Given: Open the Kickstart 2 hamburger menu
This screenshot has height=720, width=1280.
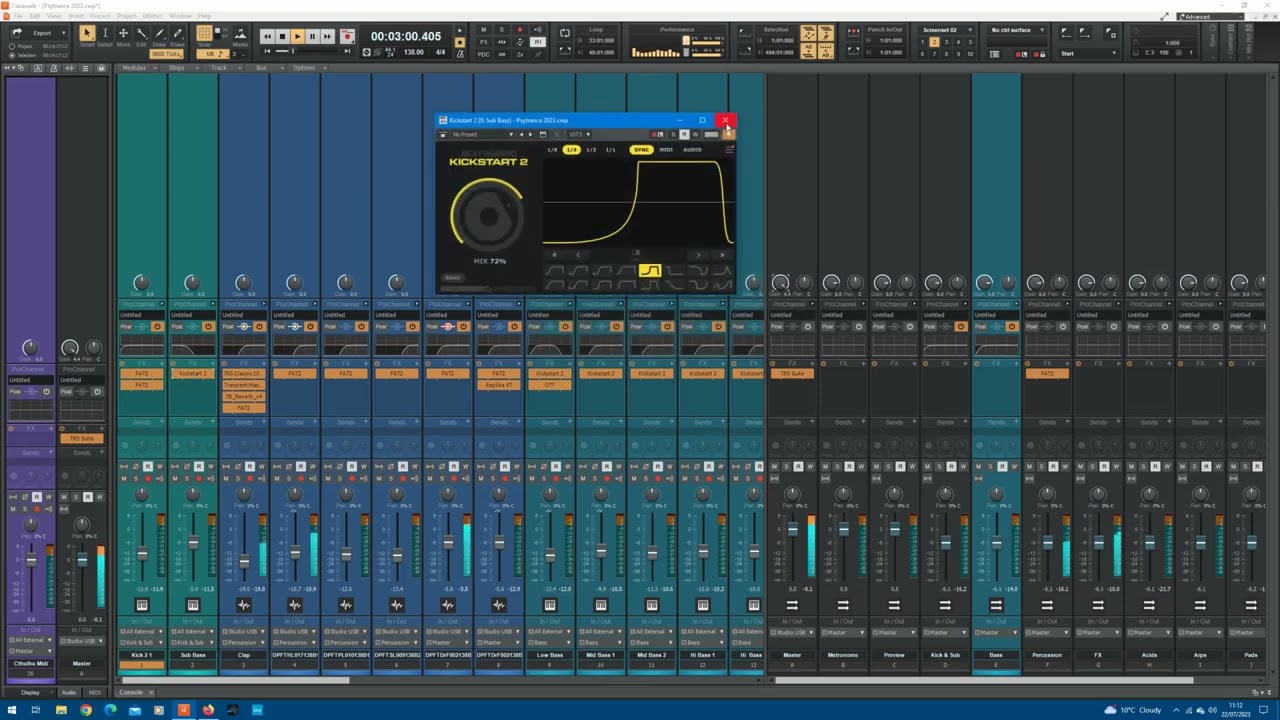Looking at the screenshot, I should [x=729, y=150].
